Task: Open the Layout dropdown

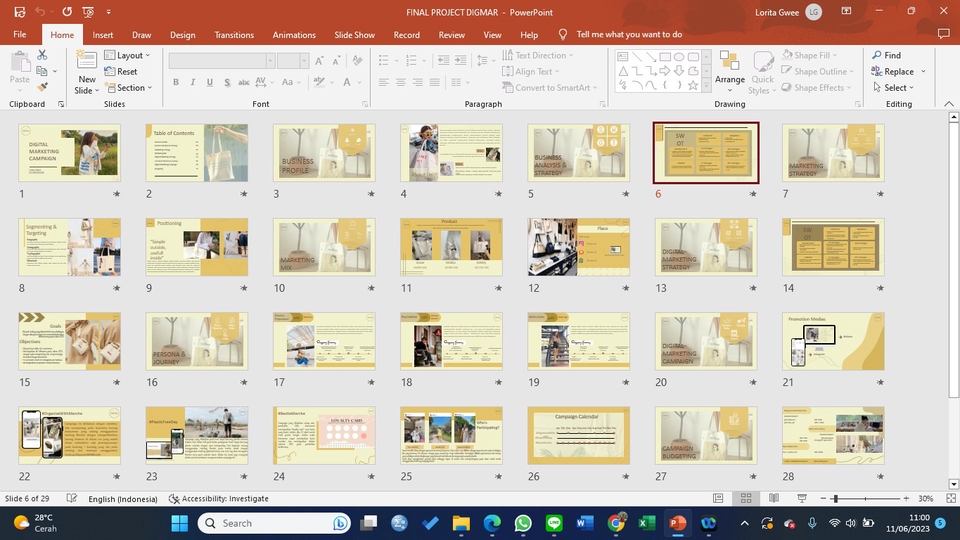Action: tap(127, 55)
